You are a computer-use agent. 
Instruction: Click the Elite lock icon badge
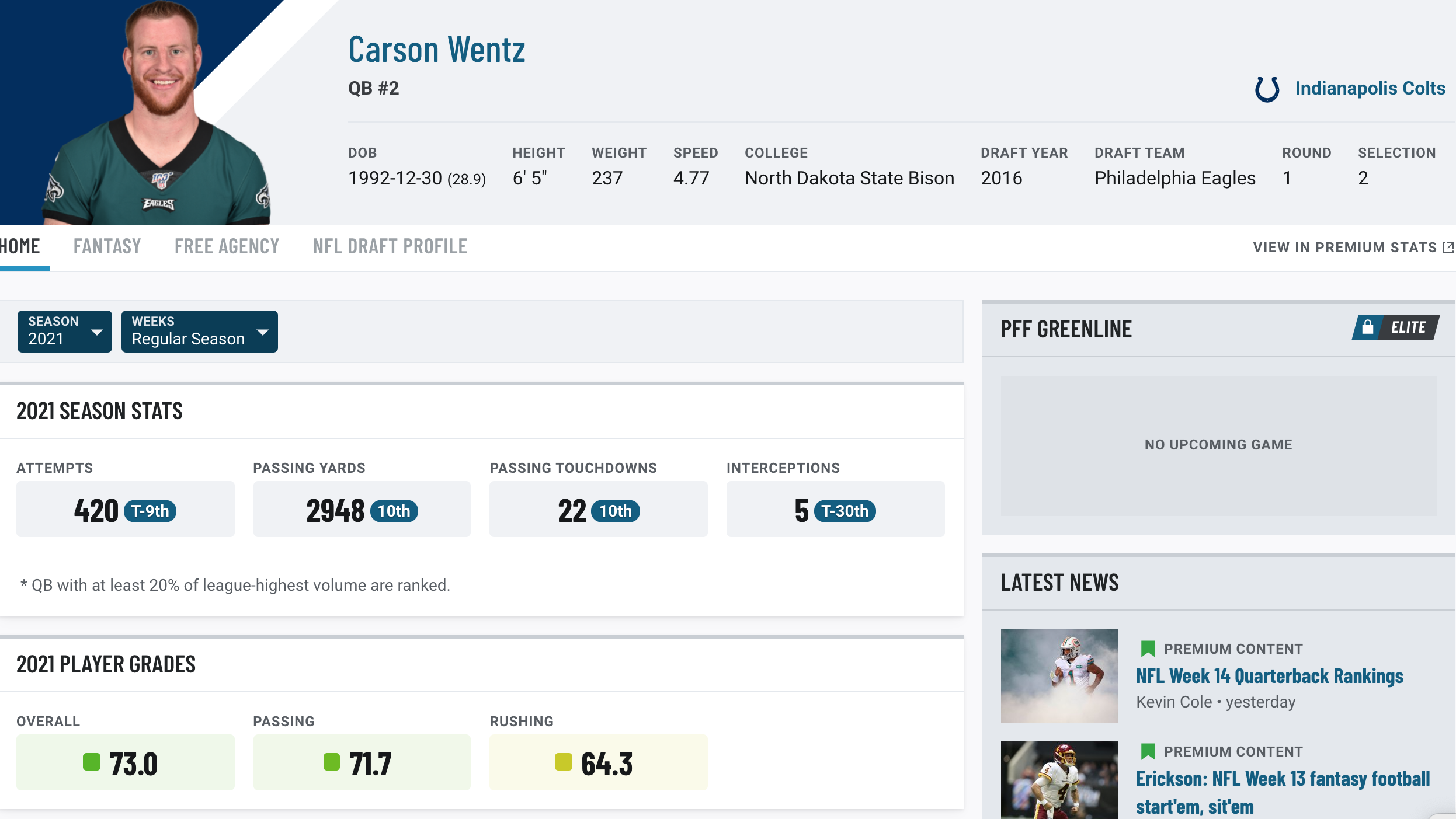pyautogui.click(x=1367, y=327)
